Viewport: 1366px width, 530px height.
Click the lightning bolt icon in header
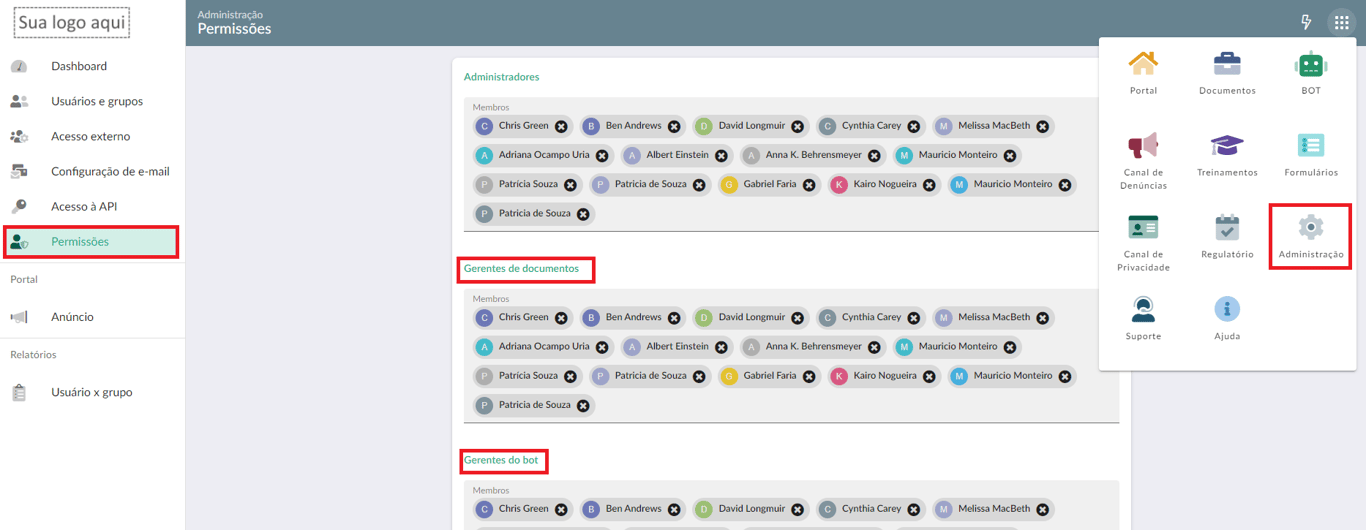coord(1306,22)
